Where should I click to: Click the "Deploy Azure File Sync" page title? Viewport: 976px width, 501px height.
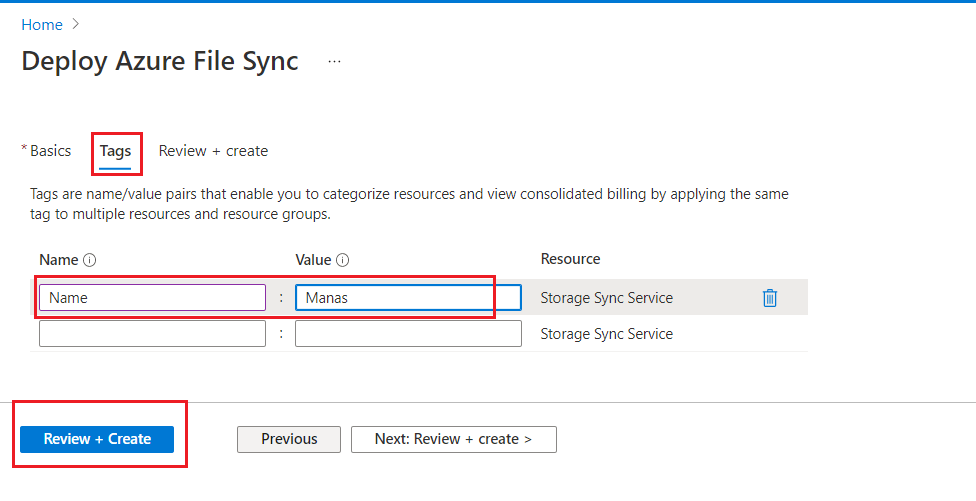click(160, 61)
